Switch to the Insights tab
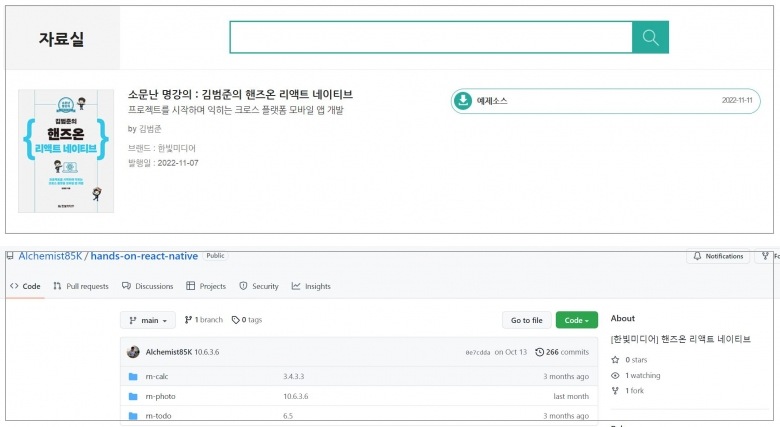This screenshot has width=780, height=427. coord(311,286)
